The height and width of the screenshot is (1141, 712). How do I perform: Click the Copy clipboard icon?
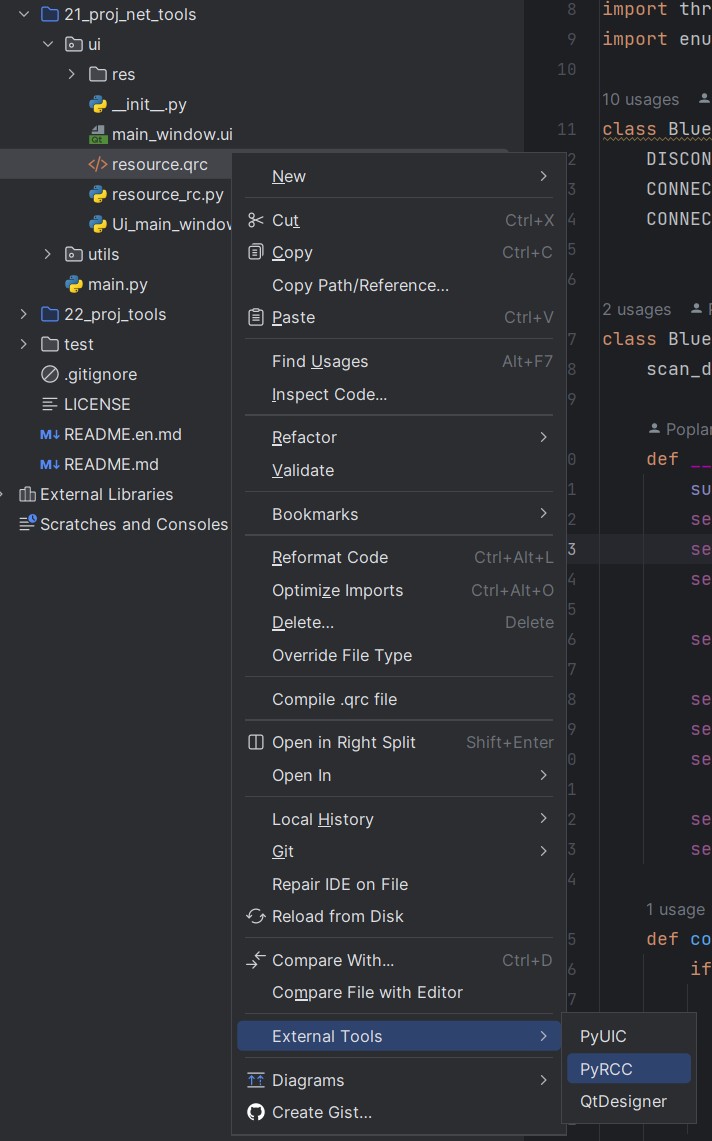[x=256, y=253]
